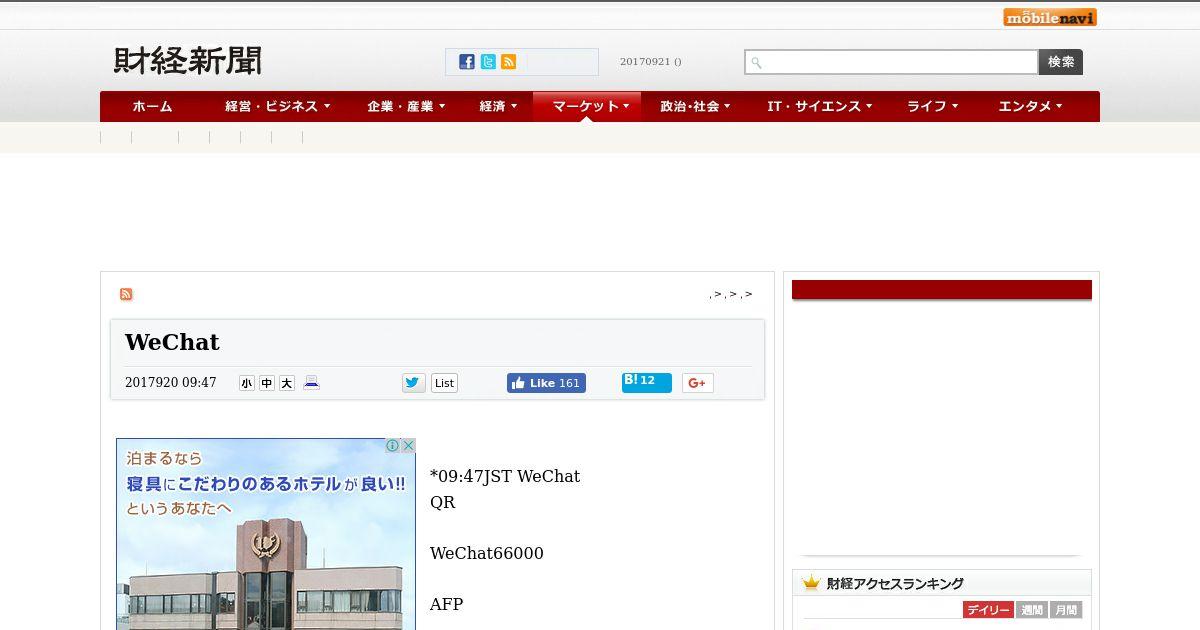Click the header date 20170921
1200x630 pixels.
(x=651, y=62)
